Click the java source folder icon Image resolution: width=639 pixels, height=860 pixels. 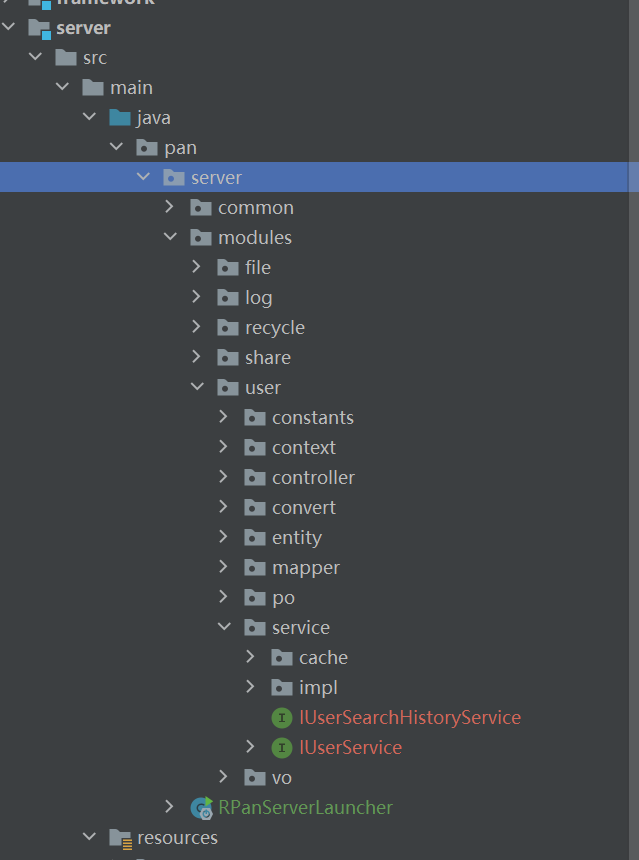[x=120, y=117]
